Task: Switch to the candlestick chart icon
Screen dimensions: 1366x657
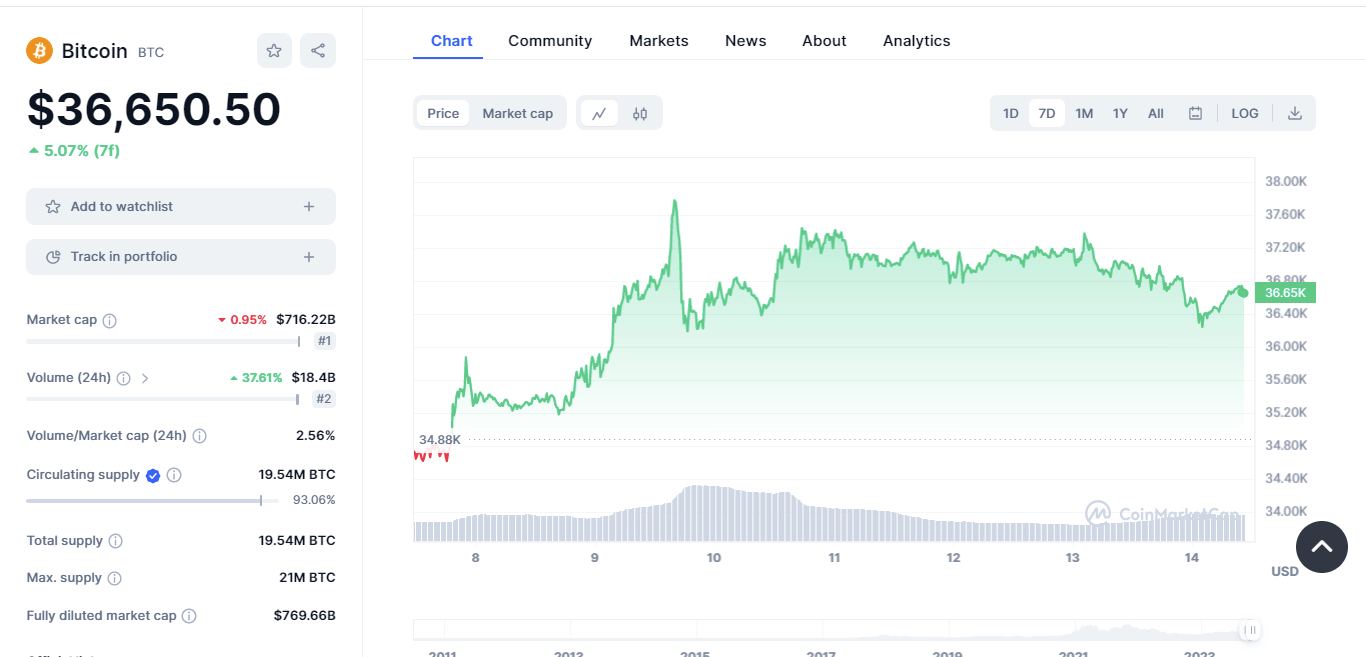Action: coord(640,113)
